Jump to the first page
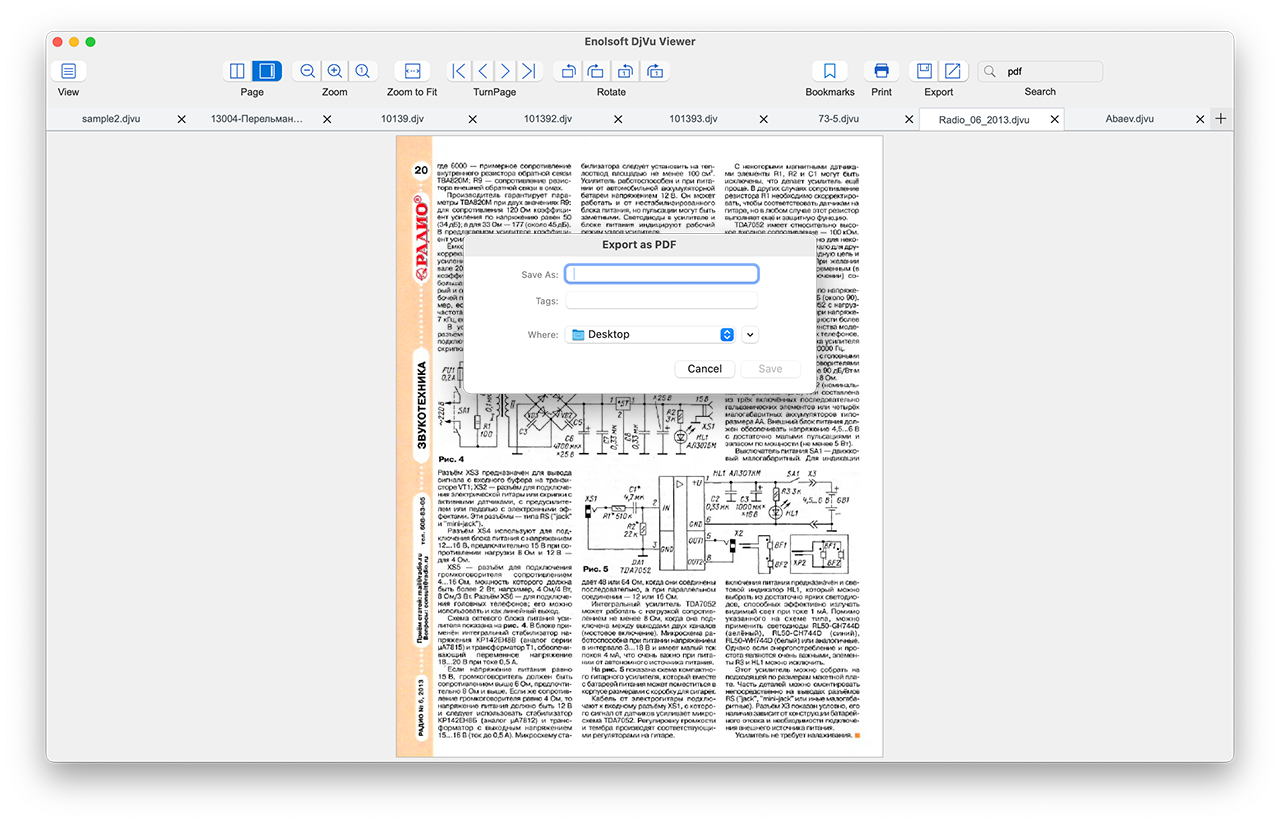1280x823 pixels. (459, 71)
